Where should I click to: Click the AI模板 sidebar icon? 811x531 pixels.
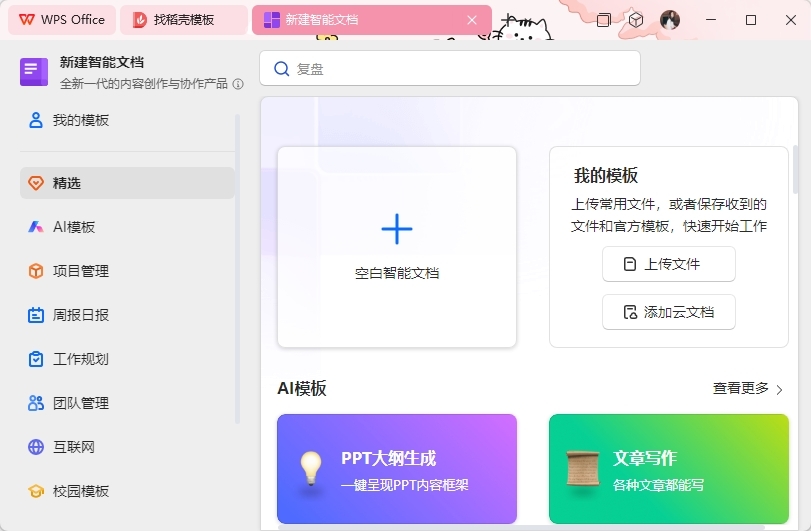click(36, 227)
